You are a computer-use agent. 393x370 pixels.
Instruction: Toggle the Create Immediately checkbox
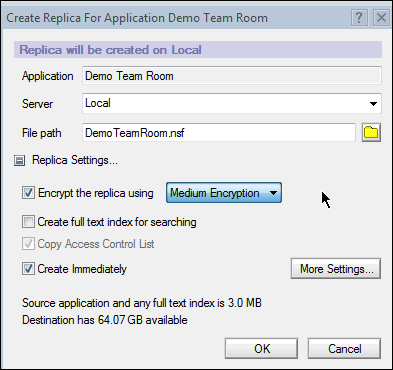(28, 269)
